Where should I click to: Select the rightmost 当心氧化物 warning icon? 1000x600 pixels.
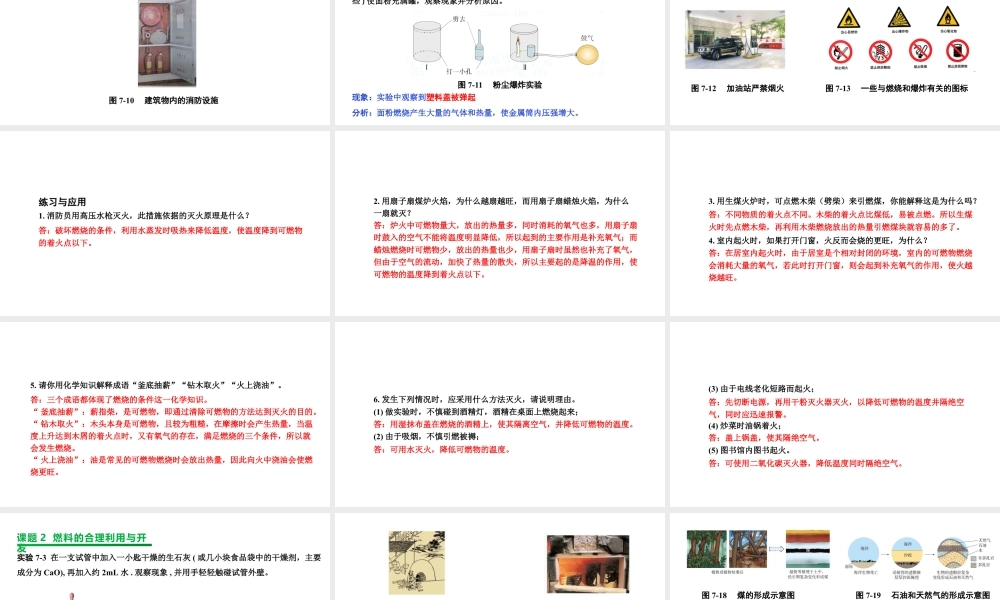(x=947, y=19)
